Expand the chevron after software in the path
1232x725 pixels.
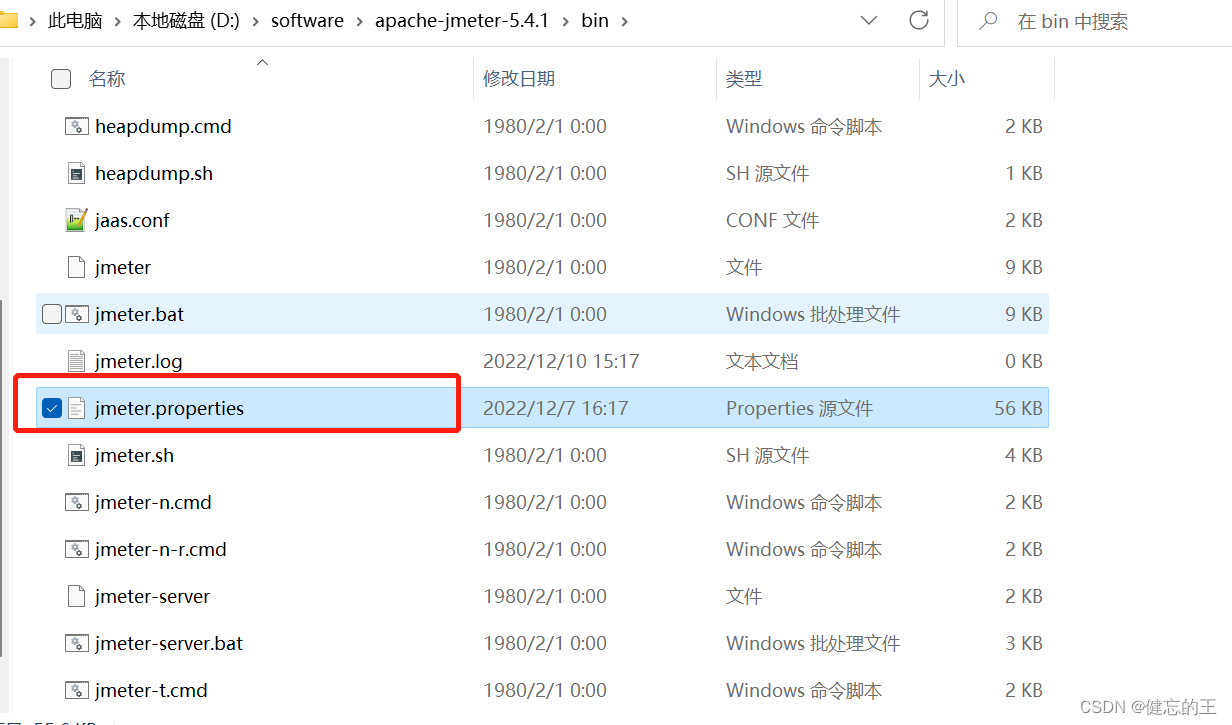[359, 20]
